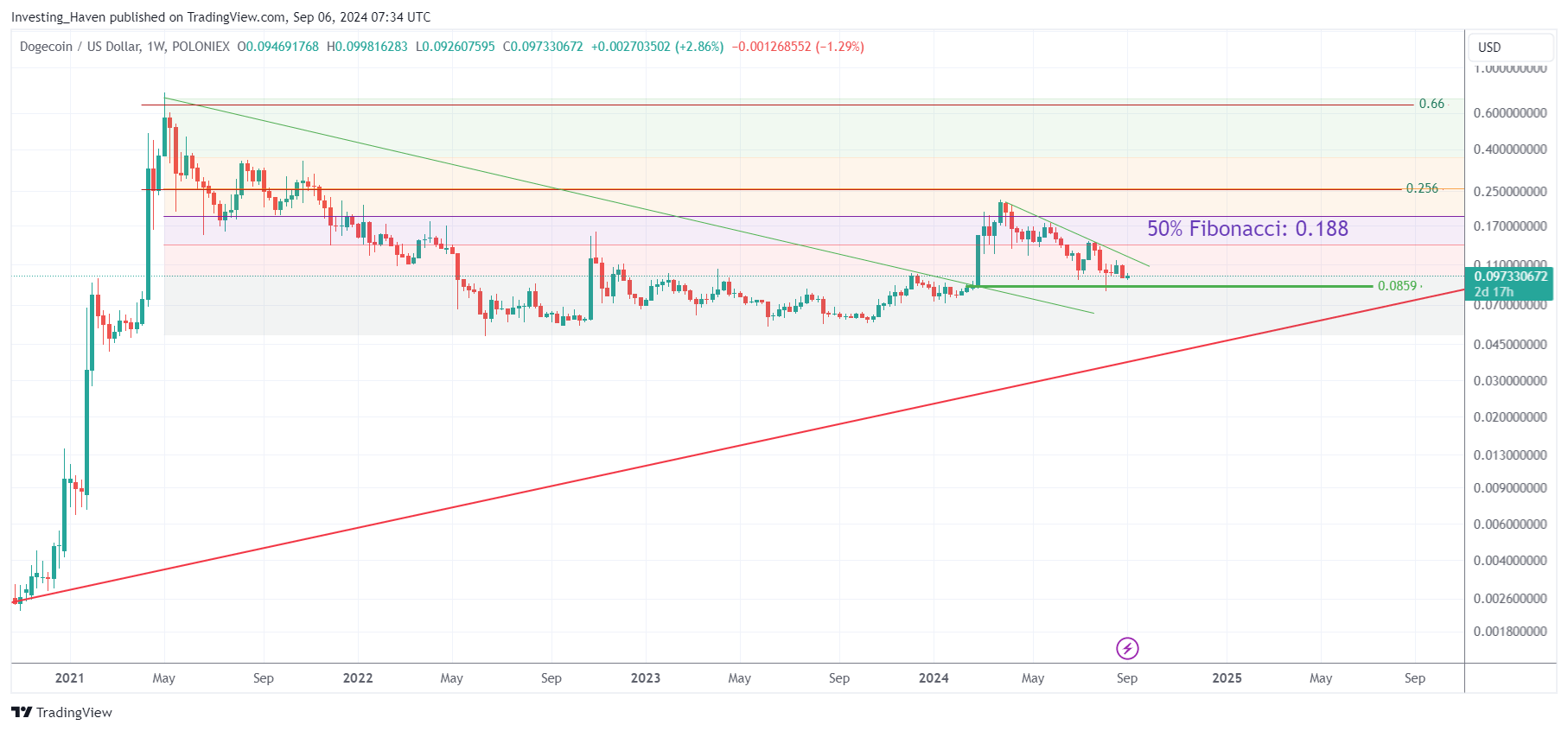Click the 0.013000000 price axis label
Viewport: 1568px width, 731px height.
[1510, 455]
